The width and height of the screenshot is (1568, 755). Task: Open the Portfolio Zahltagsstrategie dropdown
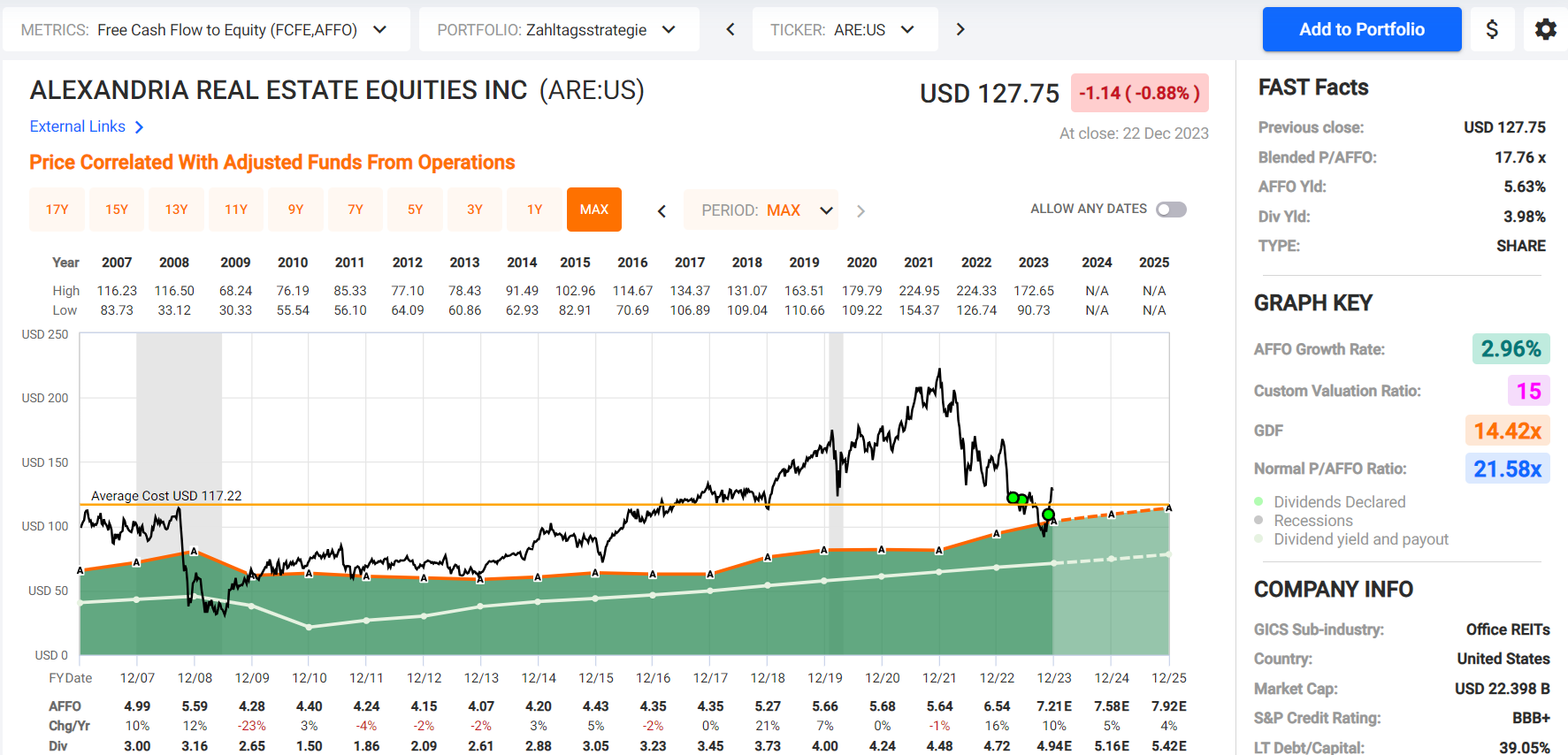[x=559, y=29]
